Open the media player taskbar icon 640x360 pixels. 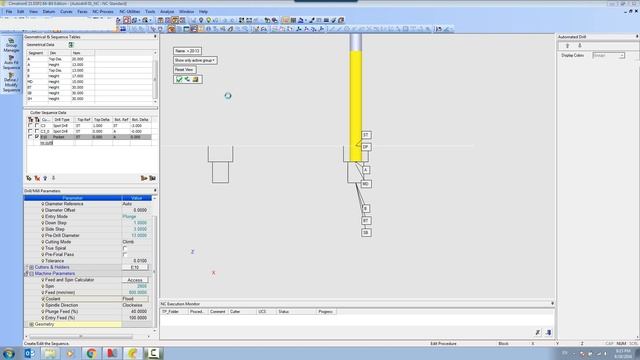(x=70, y=353)
